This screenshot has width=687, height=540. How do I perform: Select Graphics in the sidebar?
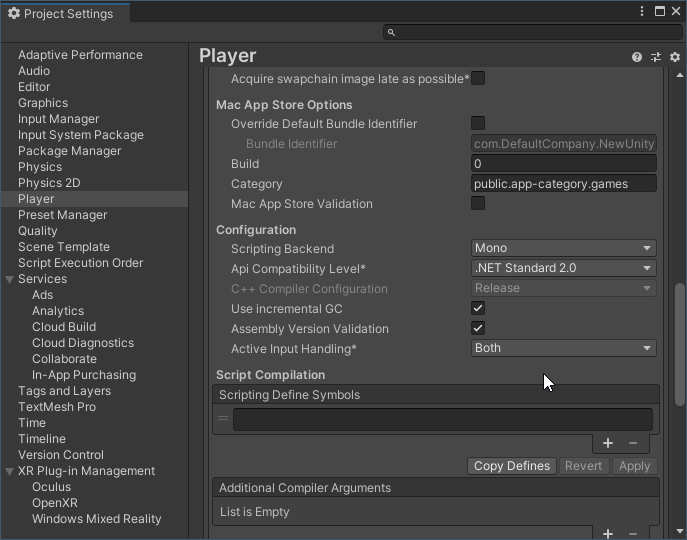tap(43, 103)
